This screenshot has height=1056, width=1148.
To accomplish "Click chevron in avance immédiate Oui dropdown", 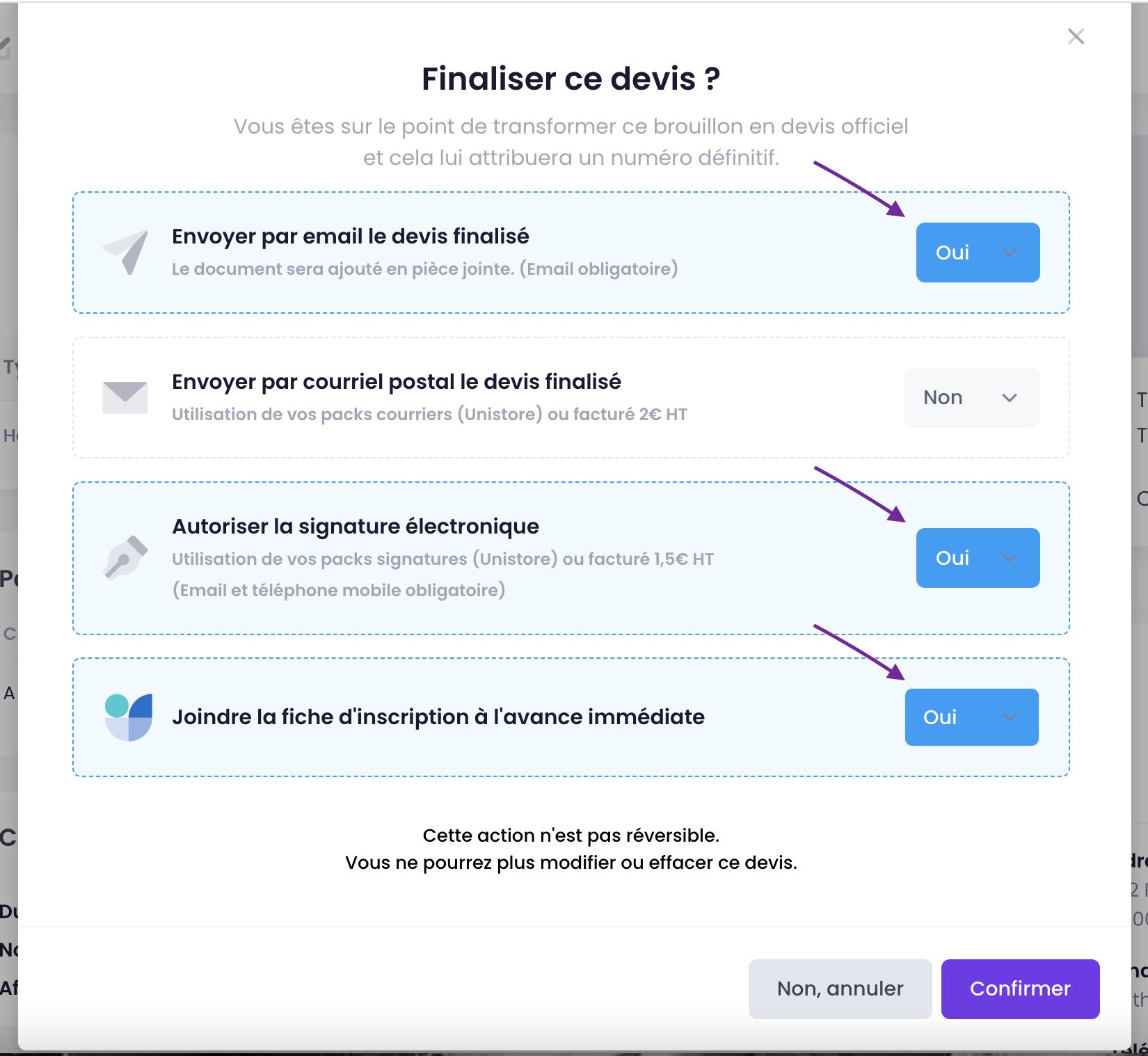I will 1010,717.
